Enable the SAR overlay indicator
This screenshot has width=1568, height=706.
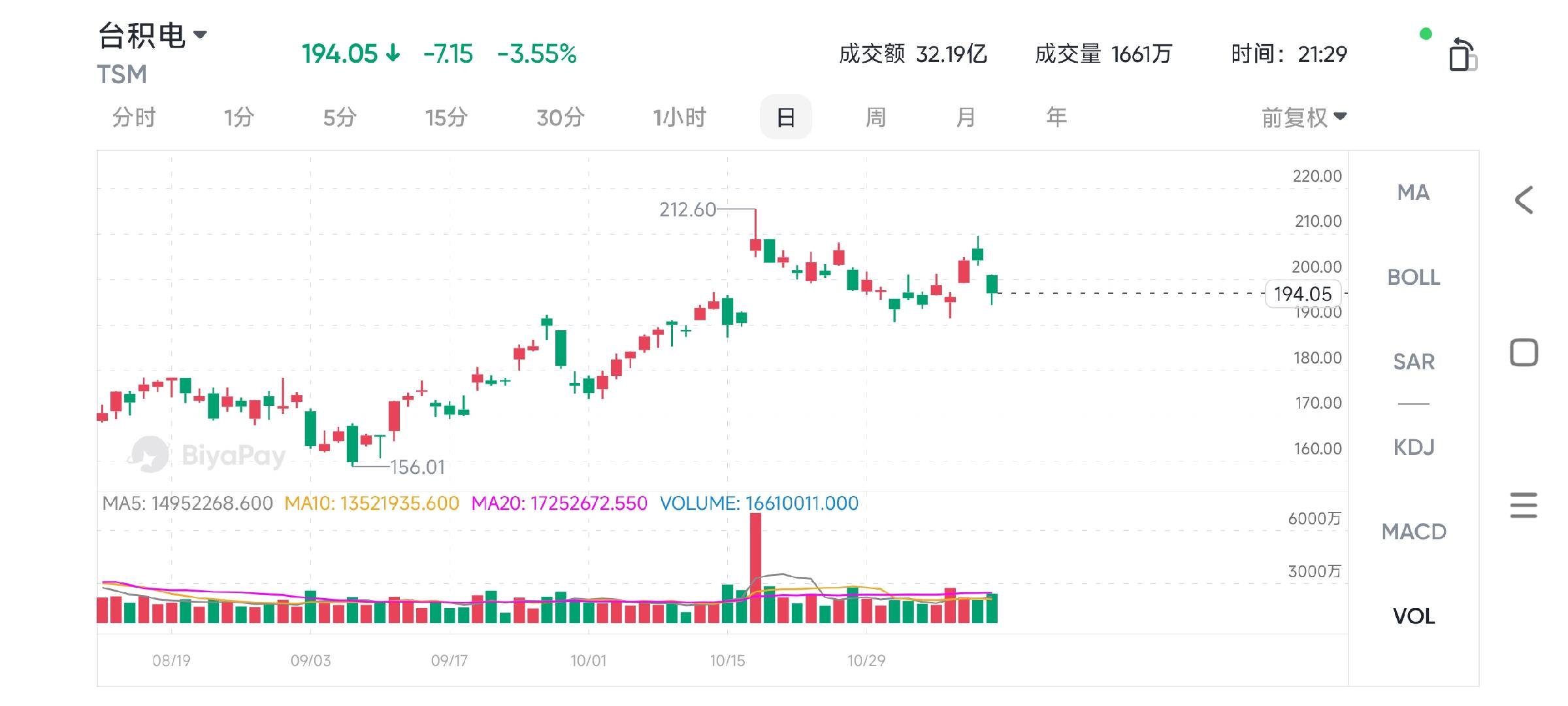point(1413,361)
